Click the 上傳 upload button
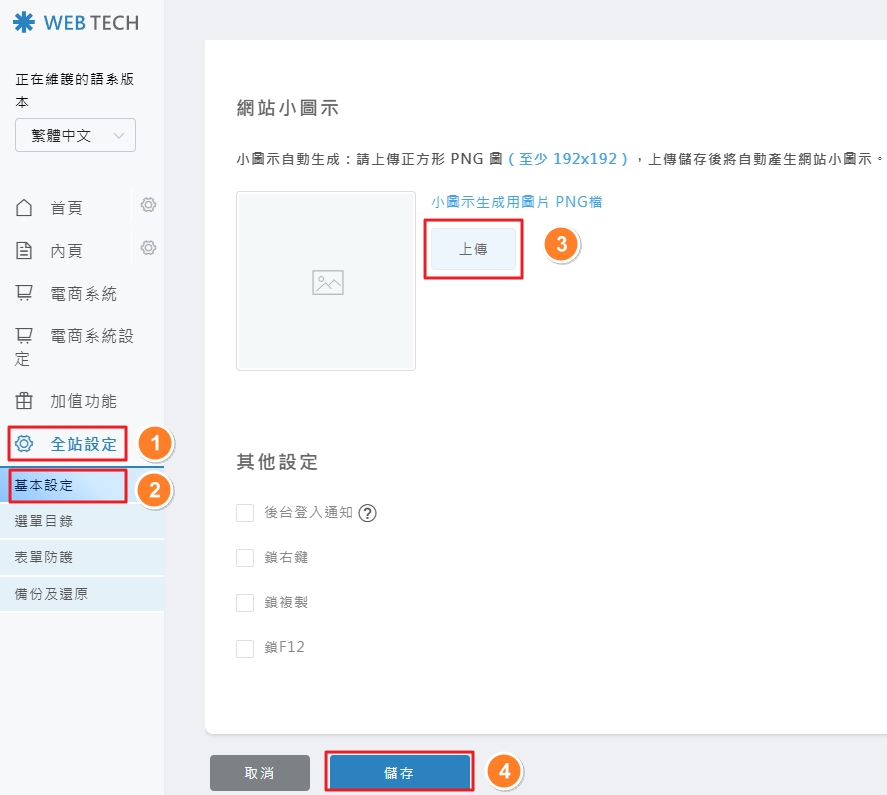Image resolution: width=887 pixels, height=795 pixels. click(x=473, y=250)
